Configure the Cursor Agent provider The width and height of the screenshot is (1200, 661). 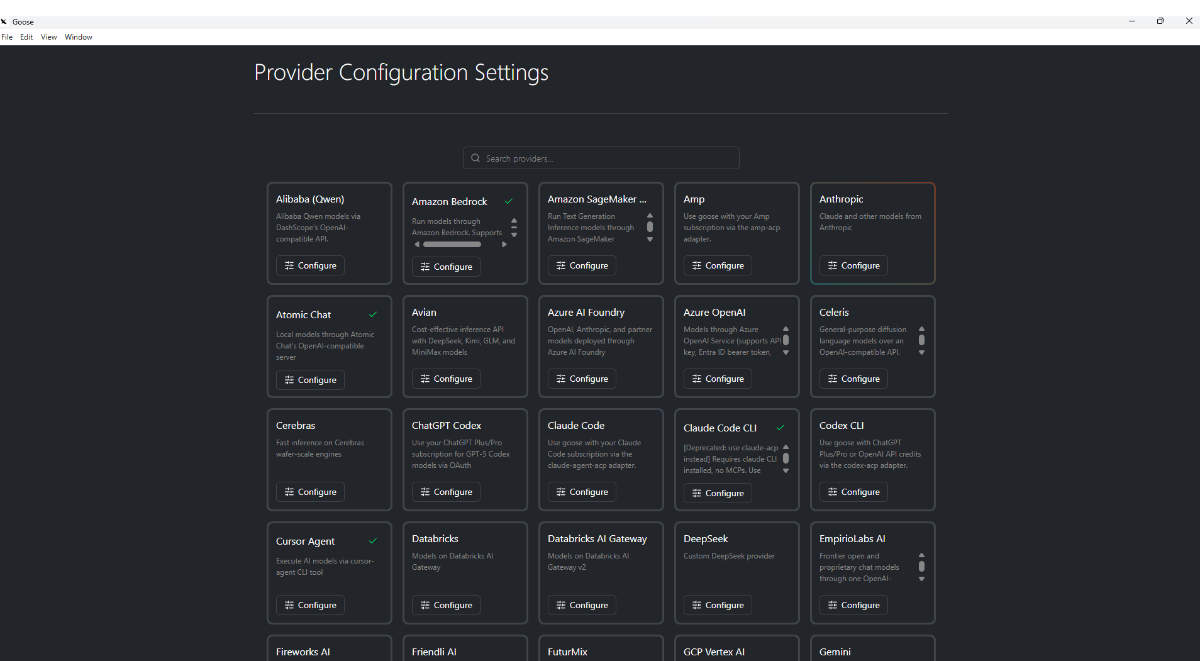[310, 605]
